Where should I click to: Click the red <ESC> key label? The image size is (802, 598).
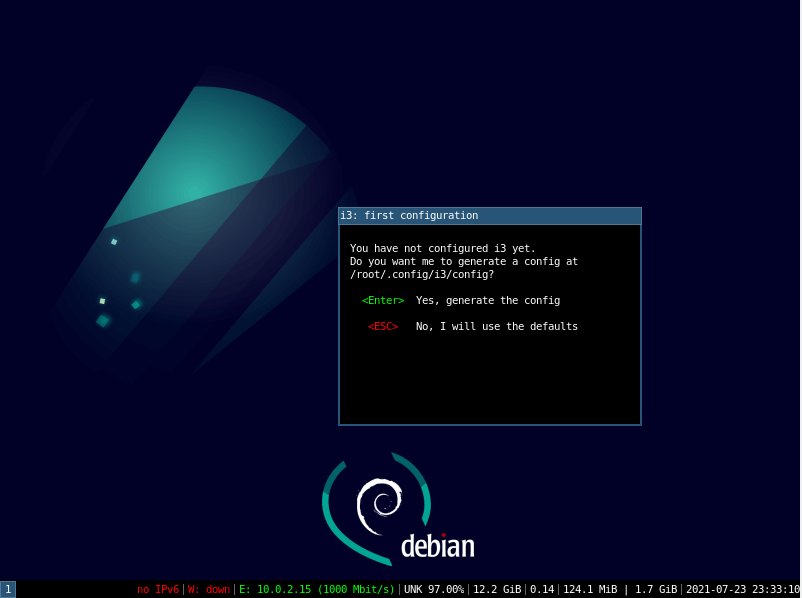(x=381, y=325)
